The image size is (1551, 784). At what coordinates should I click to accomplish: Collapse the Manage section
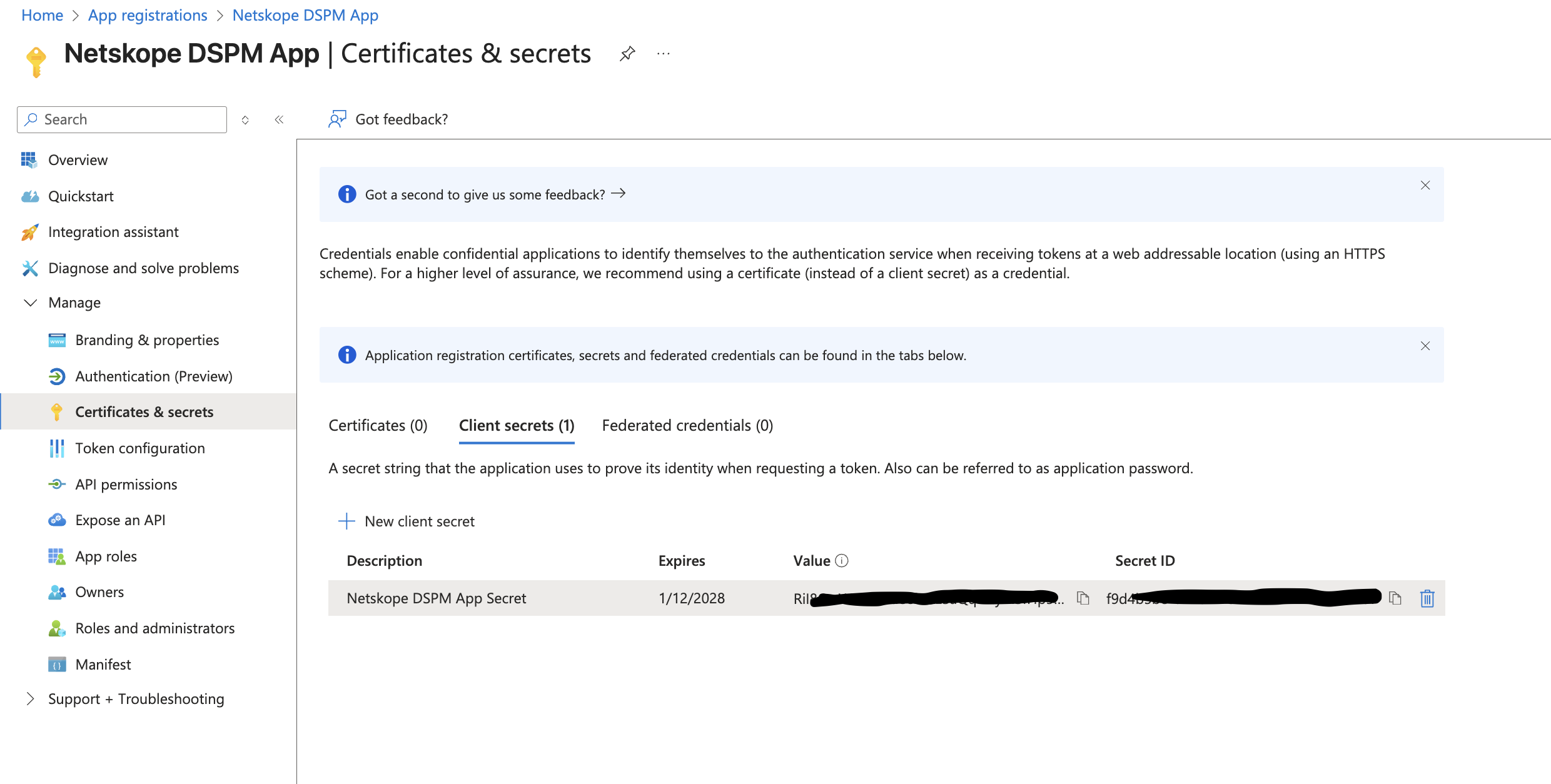click(x=30, y=303)
